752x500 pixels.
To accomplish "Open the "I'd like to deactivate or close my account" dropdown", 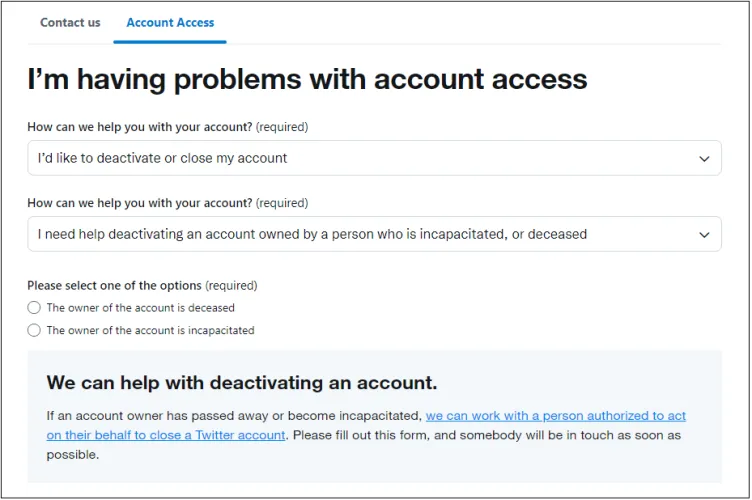I will click(x=360, y=158).
